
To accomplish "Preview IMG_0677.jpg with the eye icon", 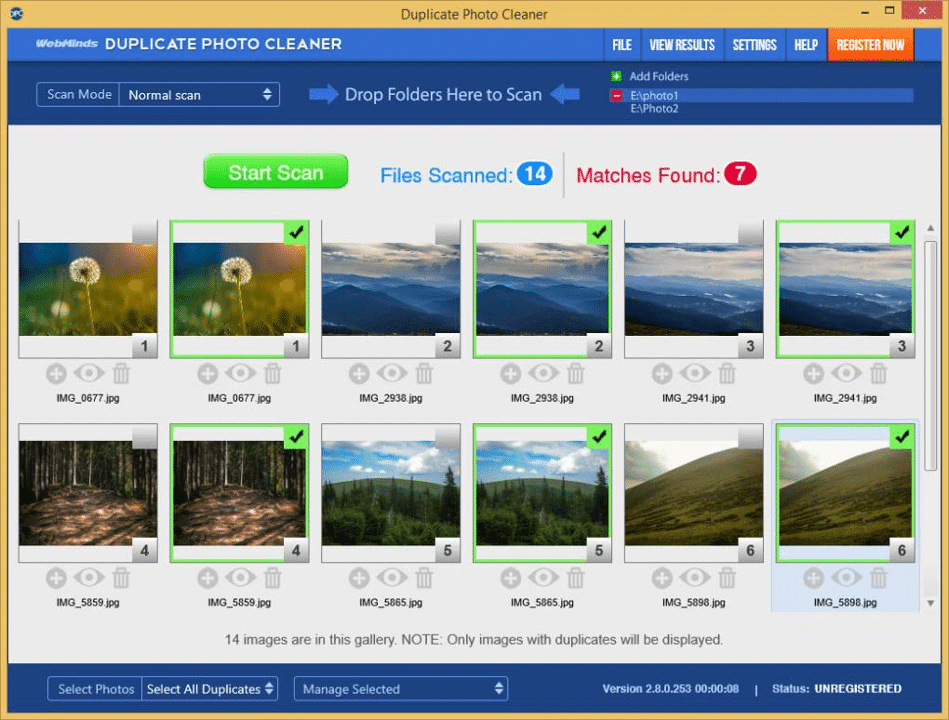I will pos(89,373).
